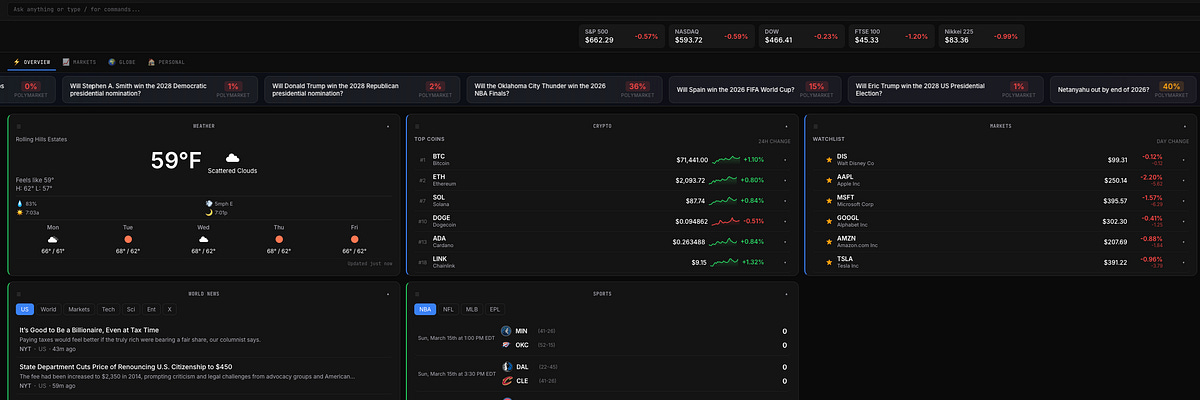
Task: Expand the ADA Cardano row arrow
Action: coord(784,242)
